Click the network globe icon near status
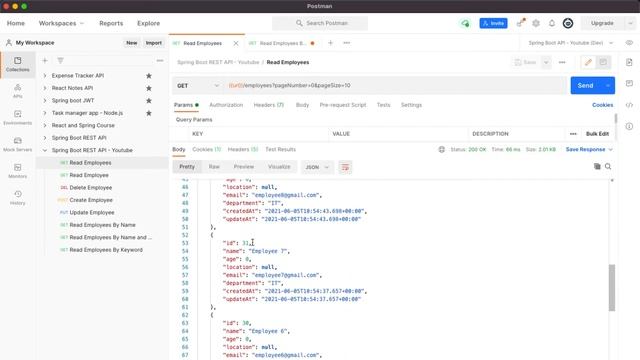This screenshot has height=360, width=640. (442, 149)
